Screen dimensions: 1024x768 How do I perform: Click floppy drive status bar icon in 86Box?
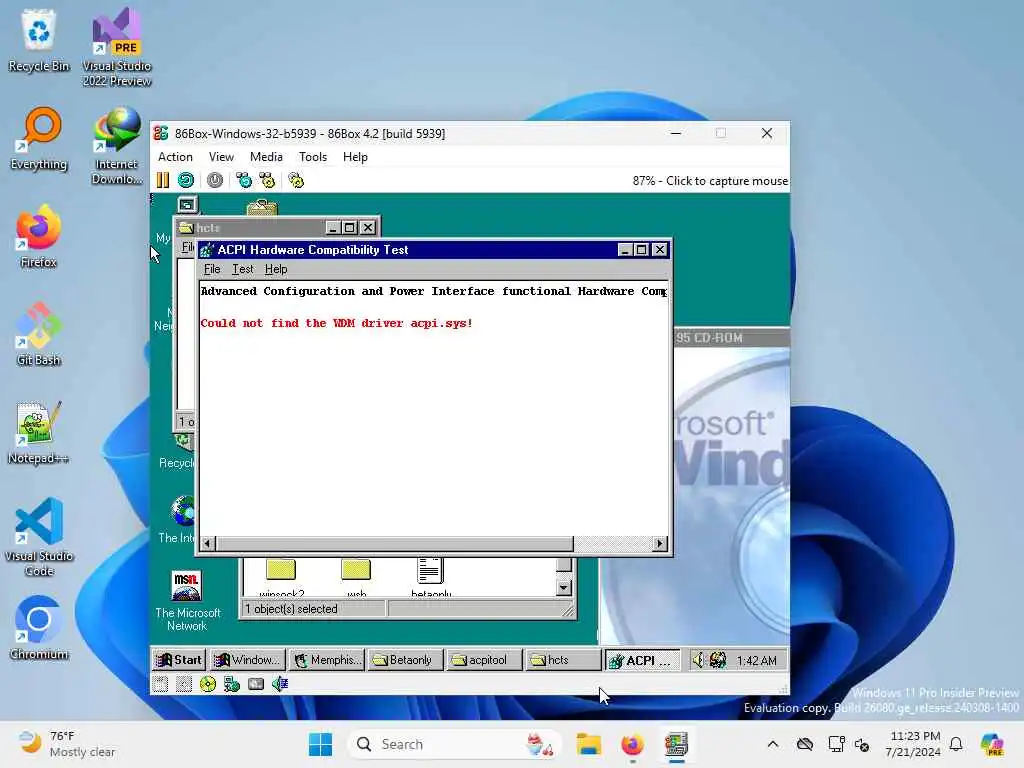coord(160,684)
